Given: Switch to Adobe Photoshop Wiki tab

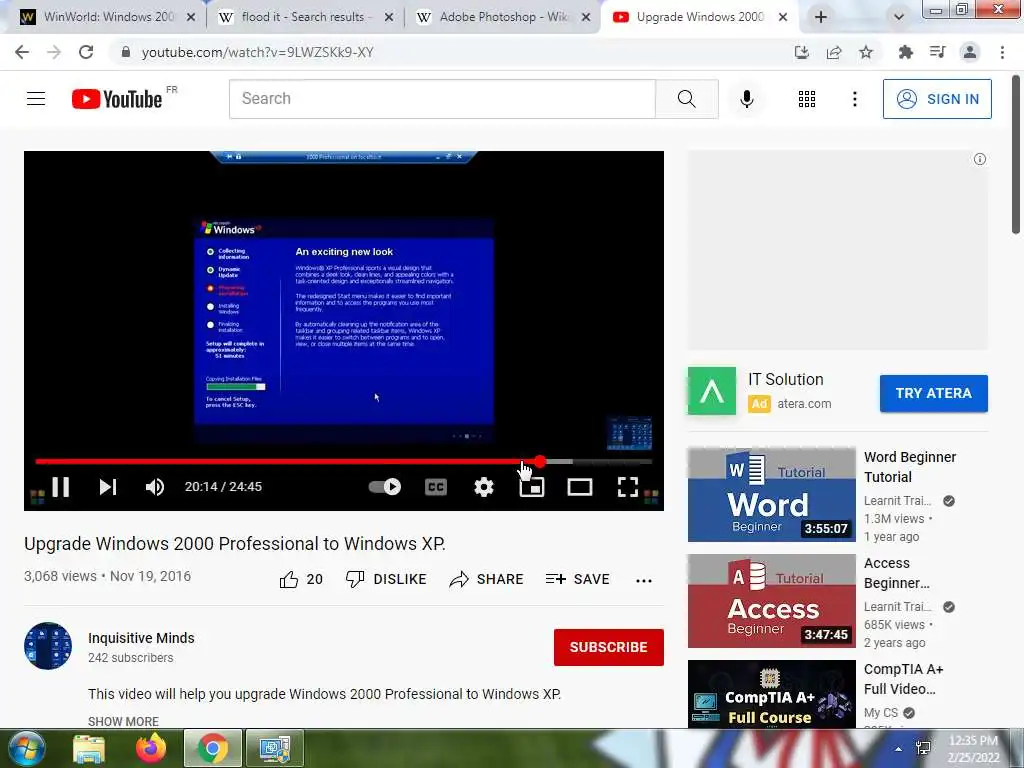Looking at the screenshot, I should pyautogui.click(x=502, y=17).
